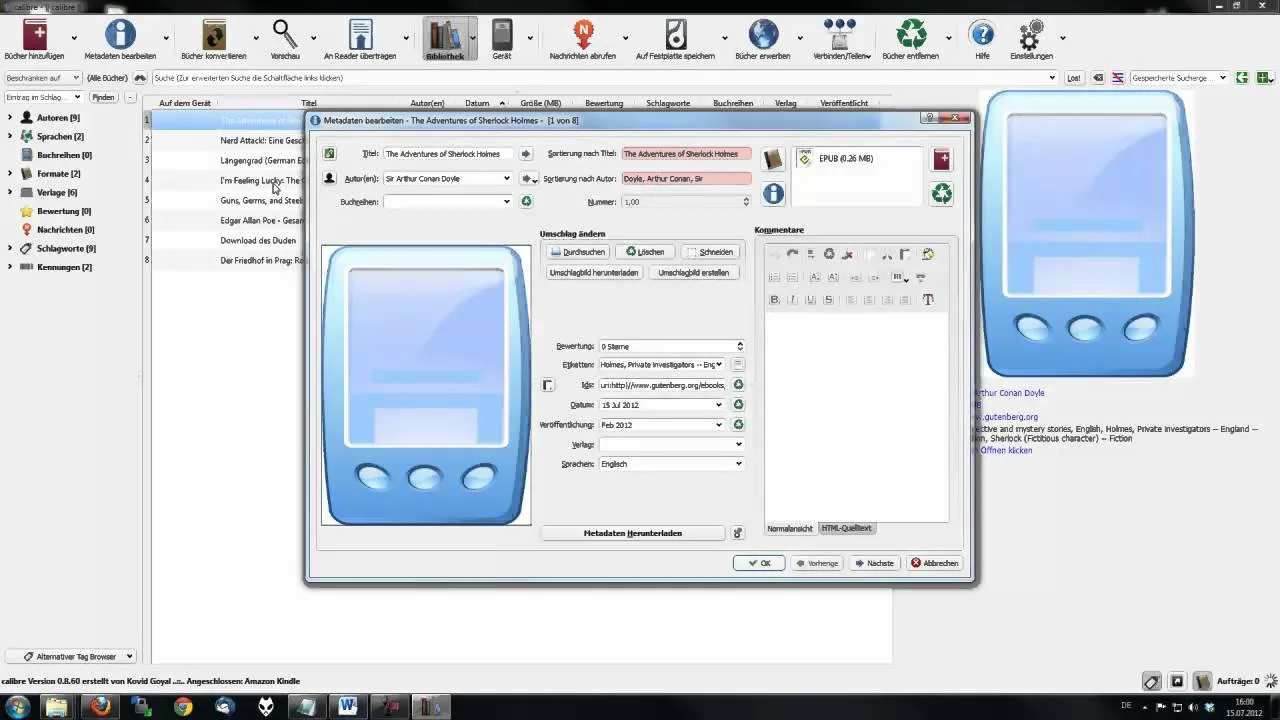Click the binoculars advanced search icon
Image resolution: width=1280 pixels, height=720 pixels.
140,78
